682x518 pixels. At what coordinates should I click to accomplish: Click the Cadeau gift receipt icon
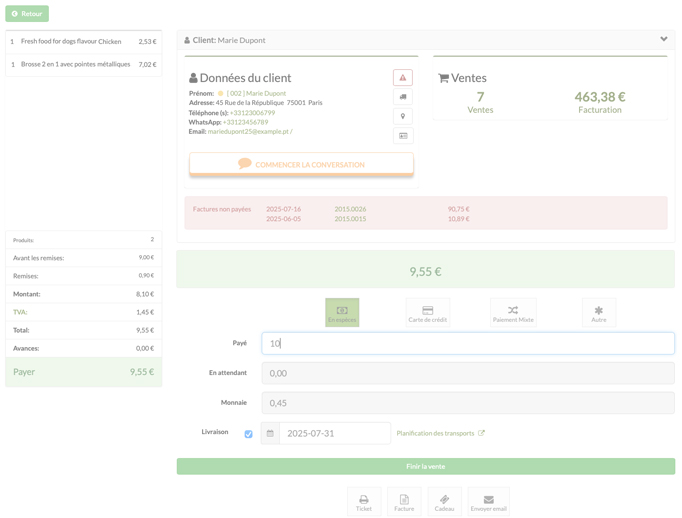[444, 502]
